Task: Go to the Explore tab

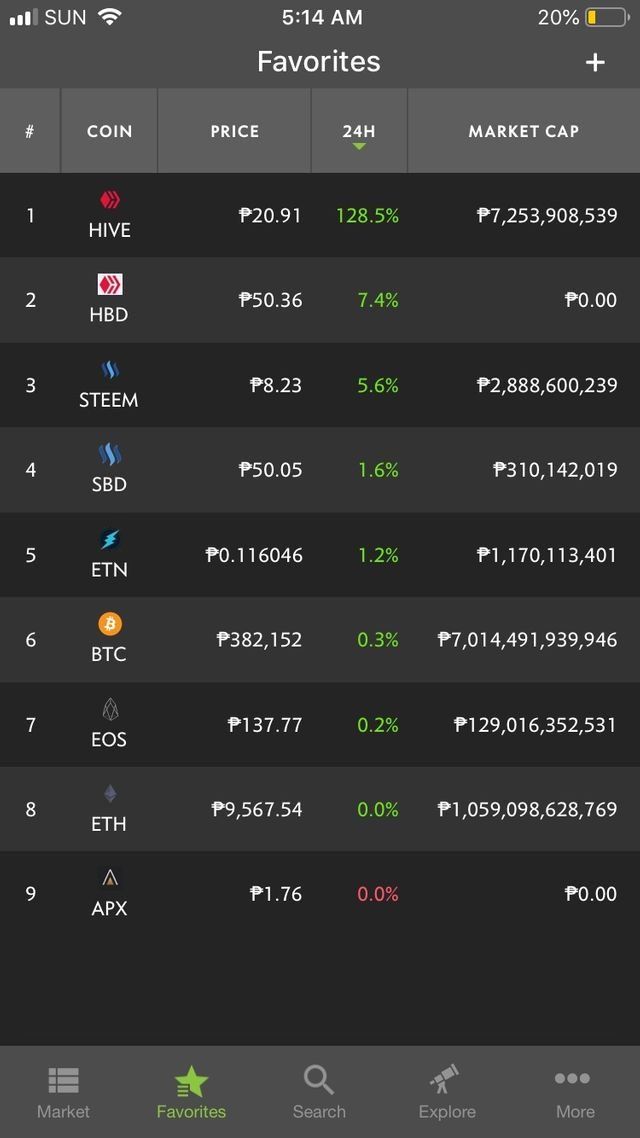Action: (x=447, y=1092)
